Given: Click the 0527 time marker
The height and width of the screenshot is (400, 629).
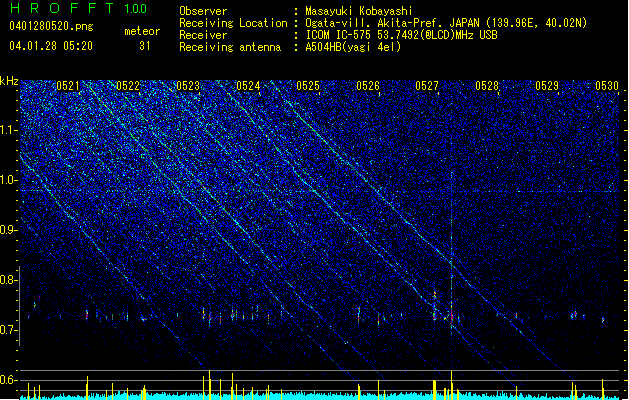Looking at the screenshot, I should [x=427, y=86].
